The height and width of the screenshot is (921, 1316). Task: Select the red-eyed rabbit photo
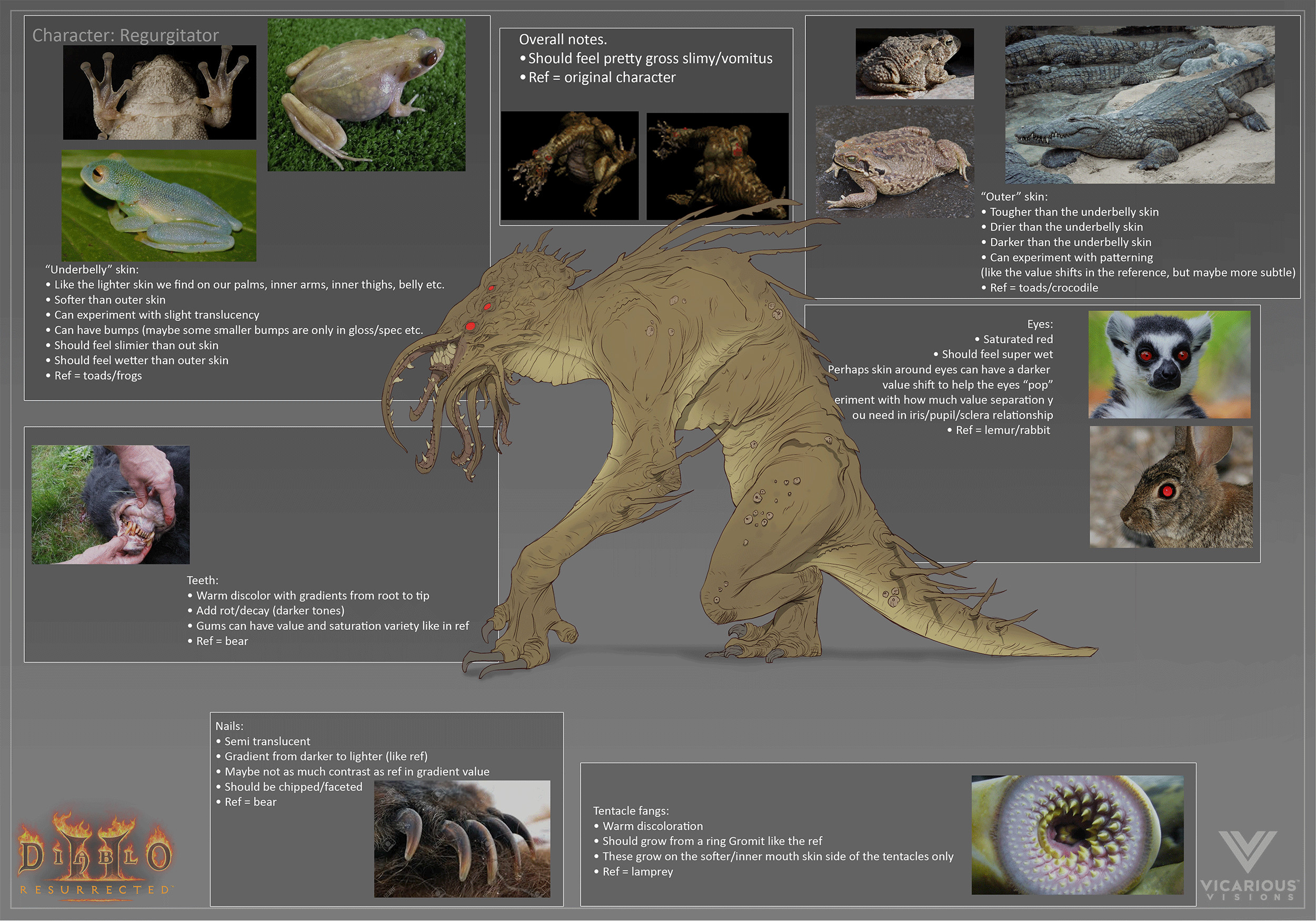[1171, 487]
